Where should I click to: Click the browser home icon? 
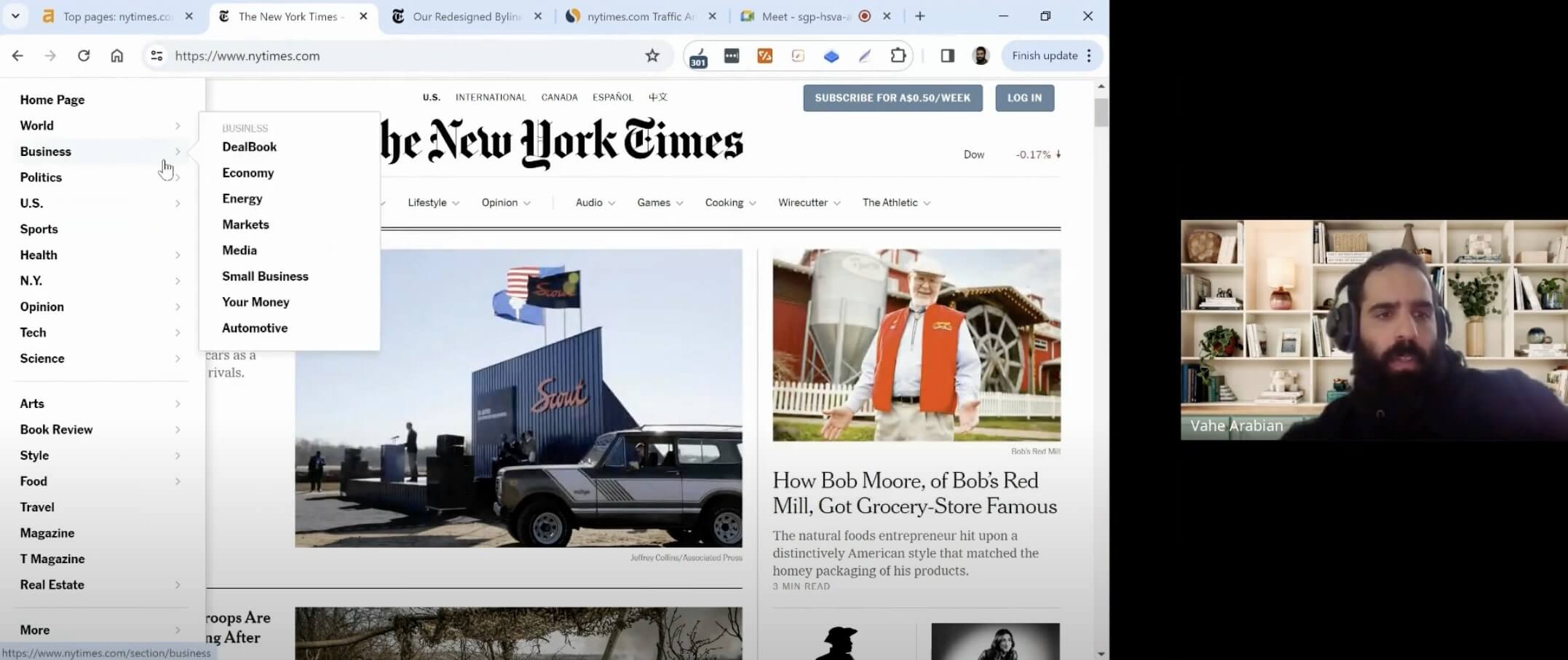[x=116, y=56]
